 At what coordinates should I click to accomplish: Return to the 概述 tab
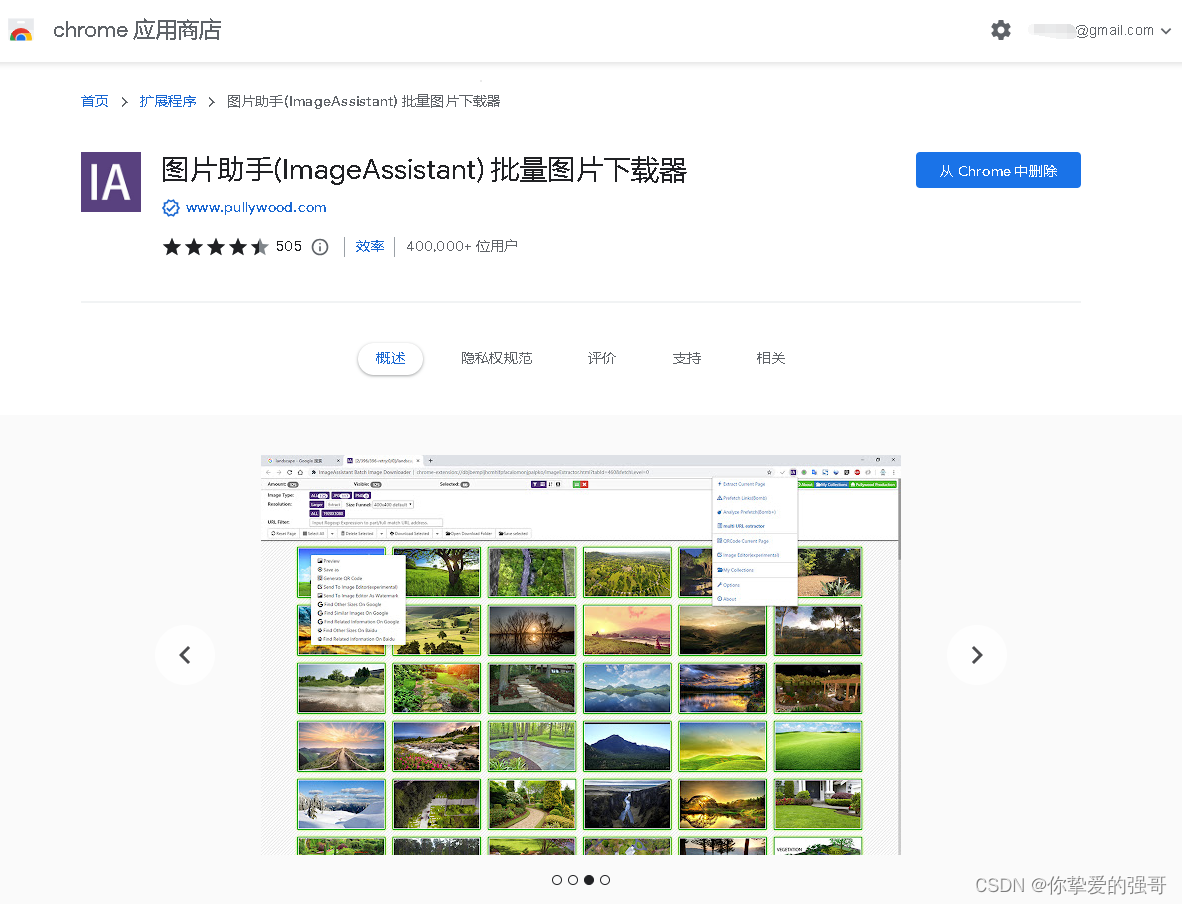point(390,357)
